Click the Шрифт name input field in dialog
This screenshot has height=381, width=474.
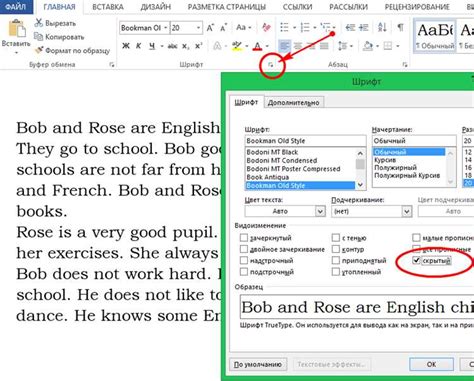(x=305, y=141)
